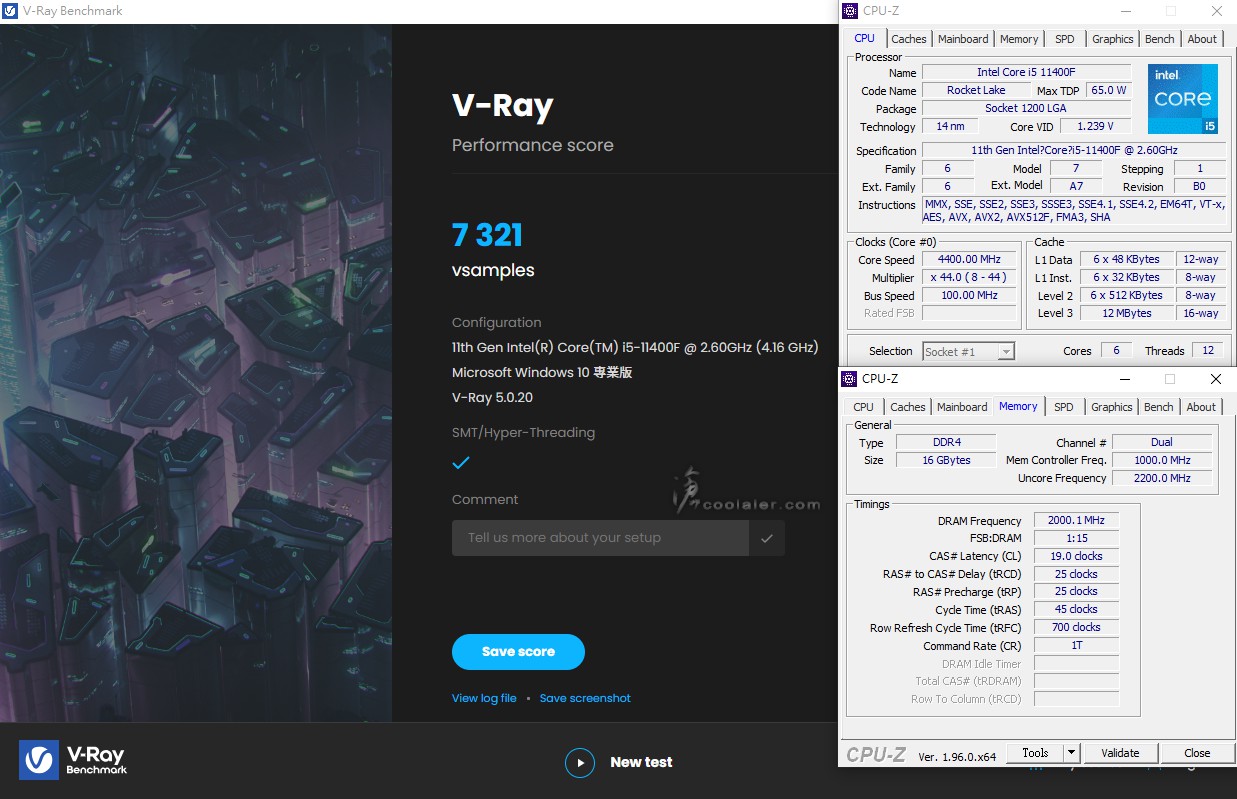
Task: Click the V-Ray Benchmark title bar icon
Action: tap(10, 11)
